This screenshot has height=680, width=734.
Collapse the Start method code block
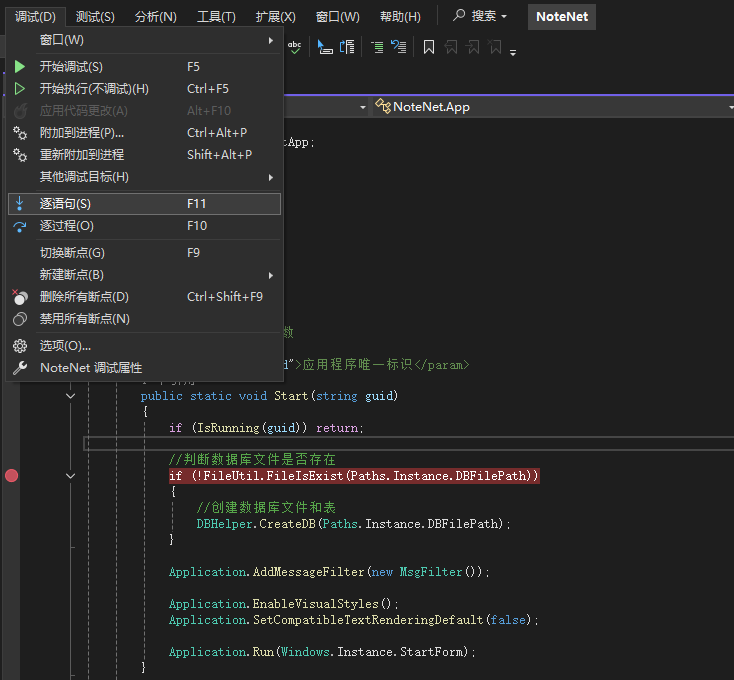[70, 396]
